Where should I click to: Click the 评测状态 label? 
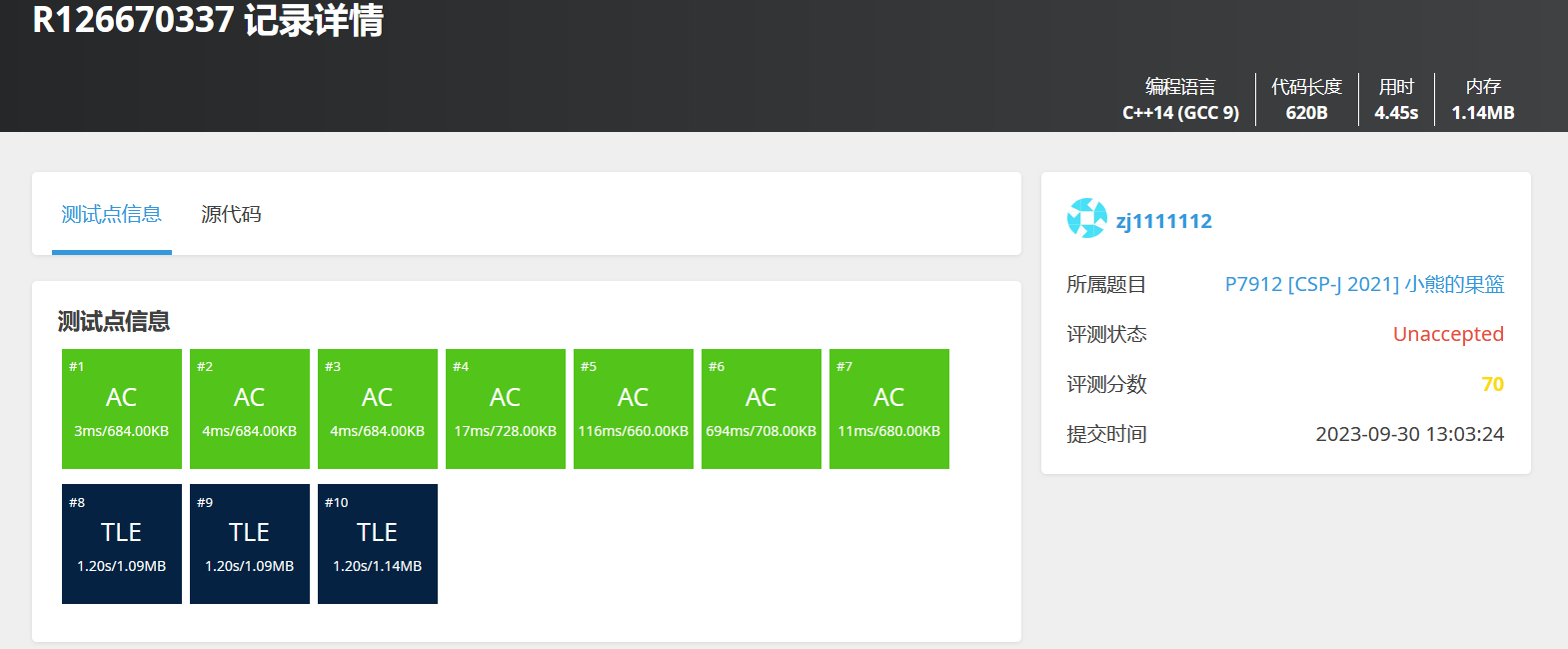(x=1106, y=334)
